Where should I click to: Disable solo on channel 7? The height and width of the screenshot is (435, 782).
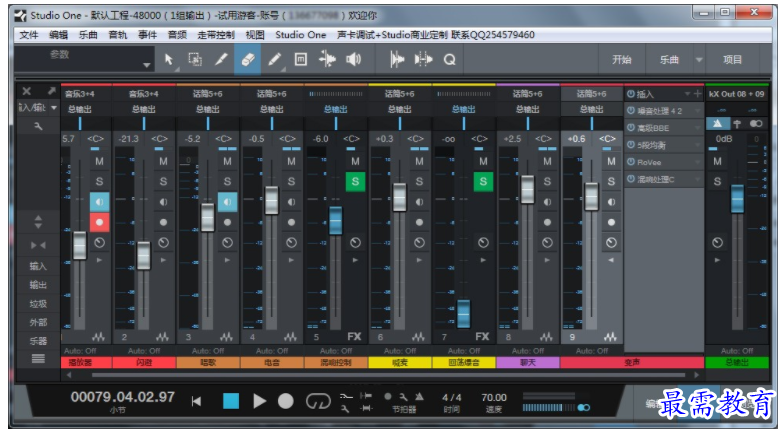[x=483, y=182]
